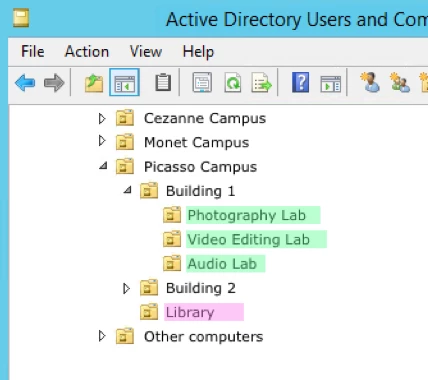
Task: Click the Cezanne Campus OU folder icon
Action: (125, 118)
